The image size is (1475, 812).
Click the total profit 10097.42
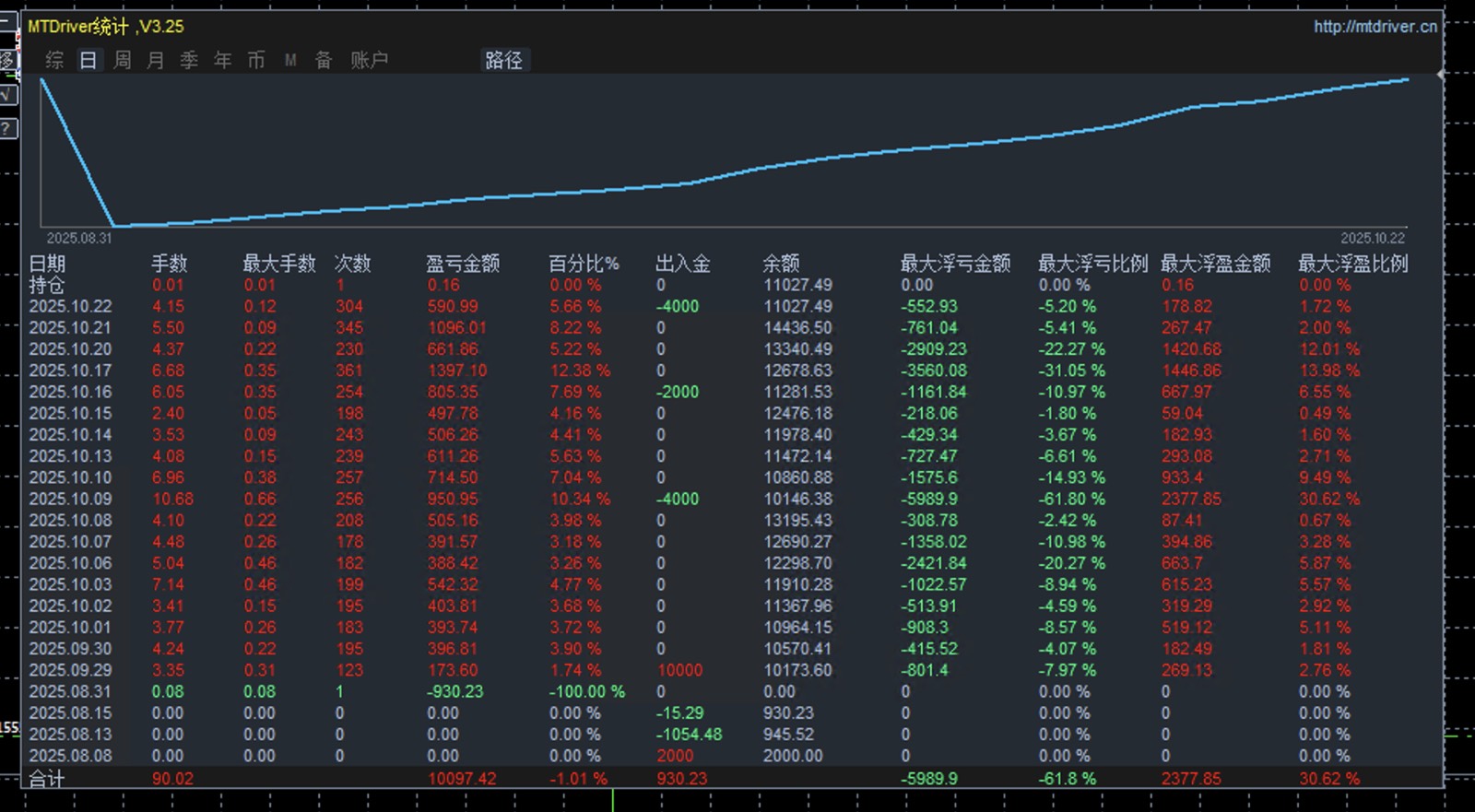(x=462, y=779)
